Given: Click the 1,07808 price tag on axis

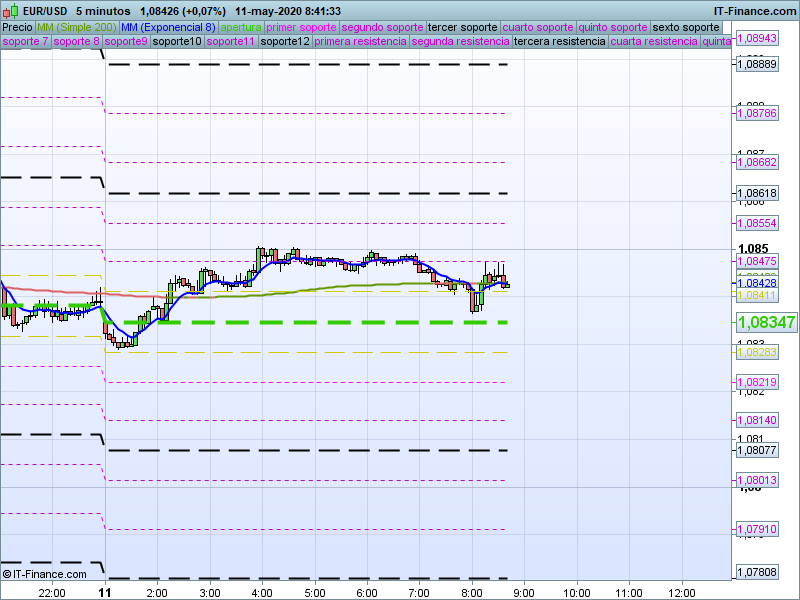Looking at the screenshot, I should [x=756, y=573].
